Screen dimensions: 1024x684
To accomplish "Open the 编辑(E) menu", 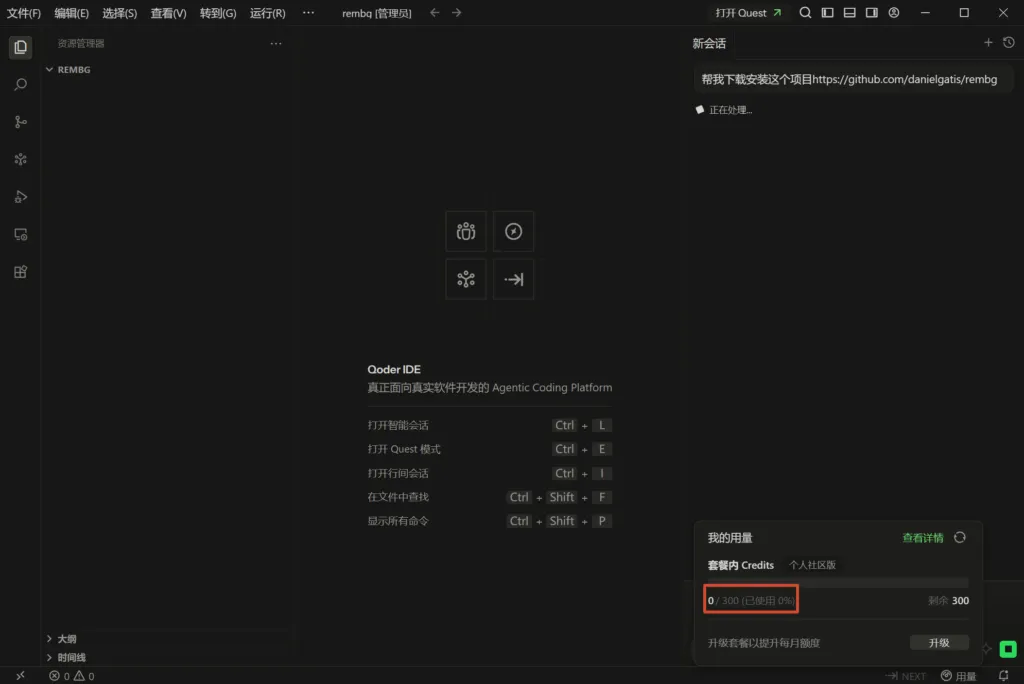I will pos(71,13).
